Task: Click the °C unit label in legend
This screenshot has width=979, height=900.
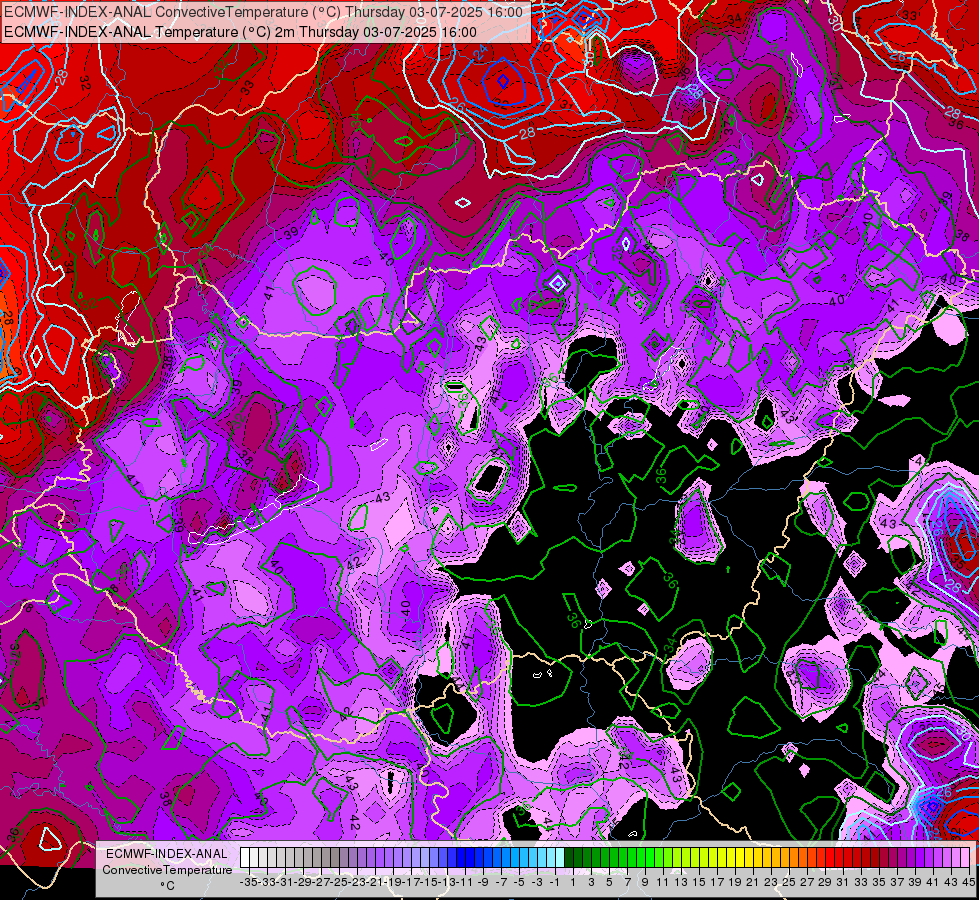Action: tap(167, 886)
